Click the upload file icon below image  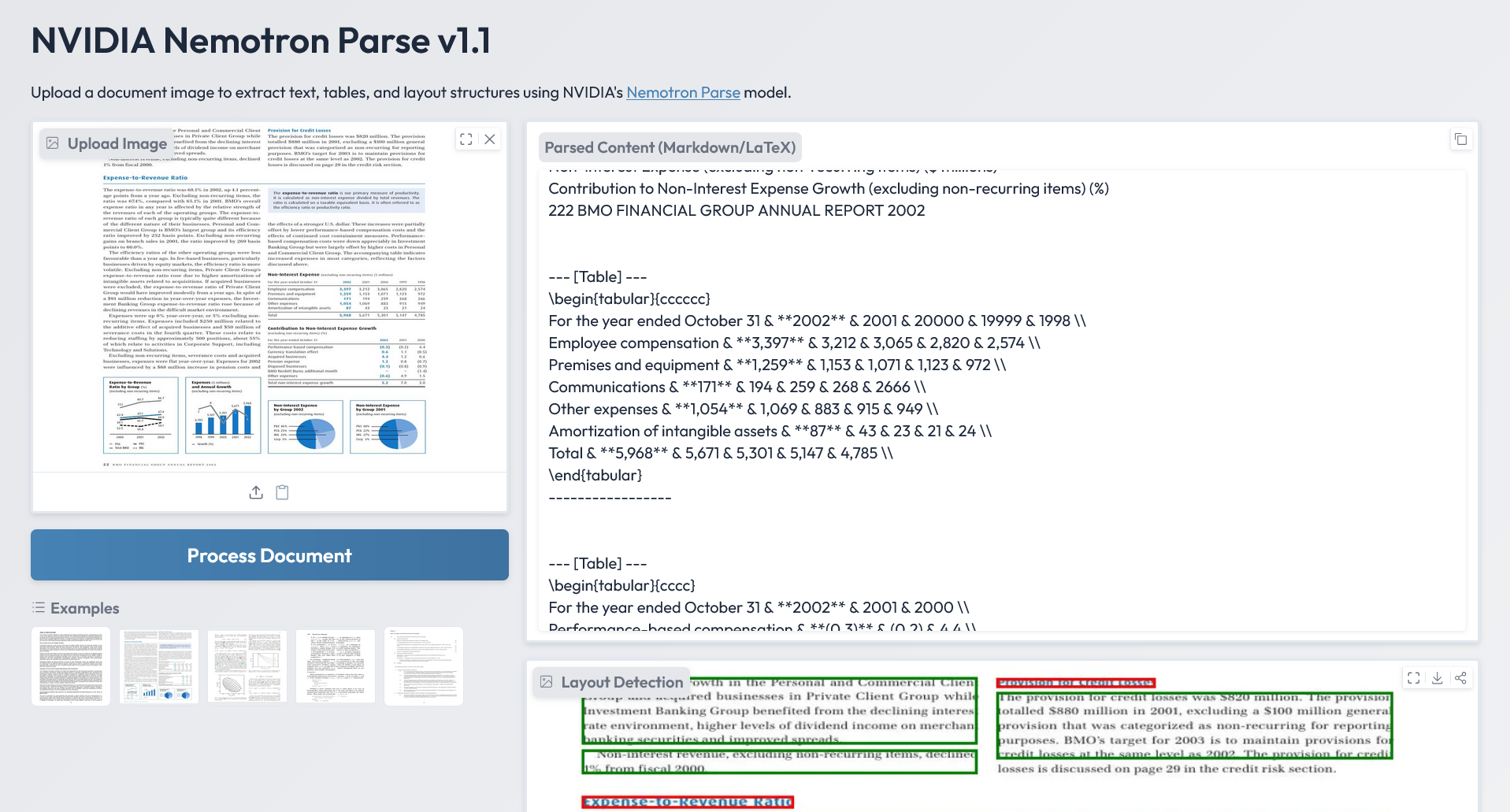(x=256, y=492)
